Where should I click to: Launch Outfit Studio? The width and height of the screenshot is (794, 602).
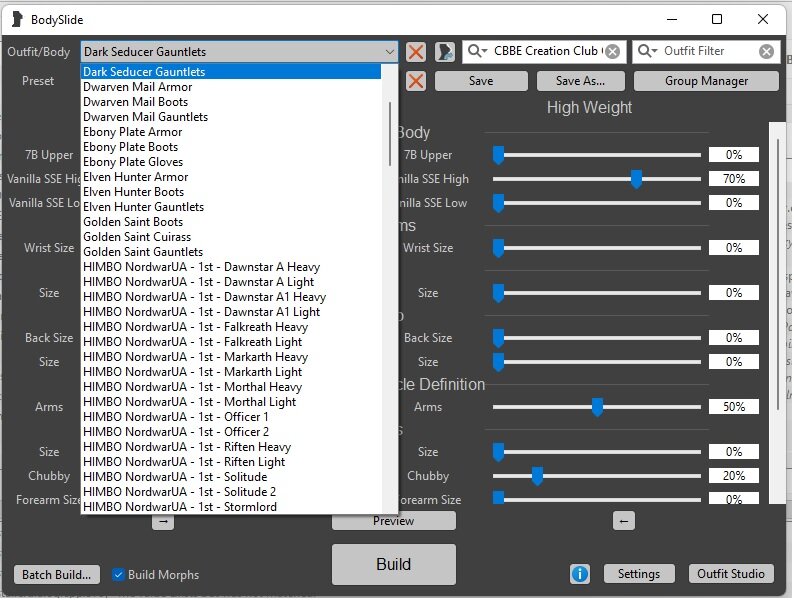click(732, 575)
